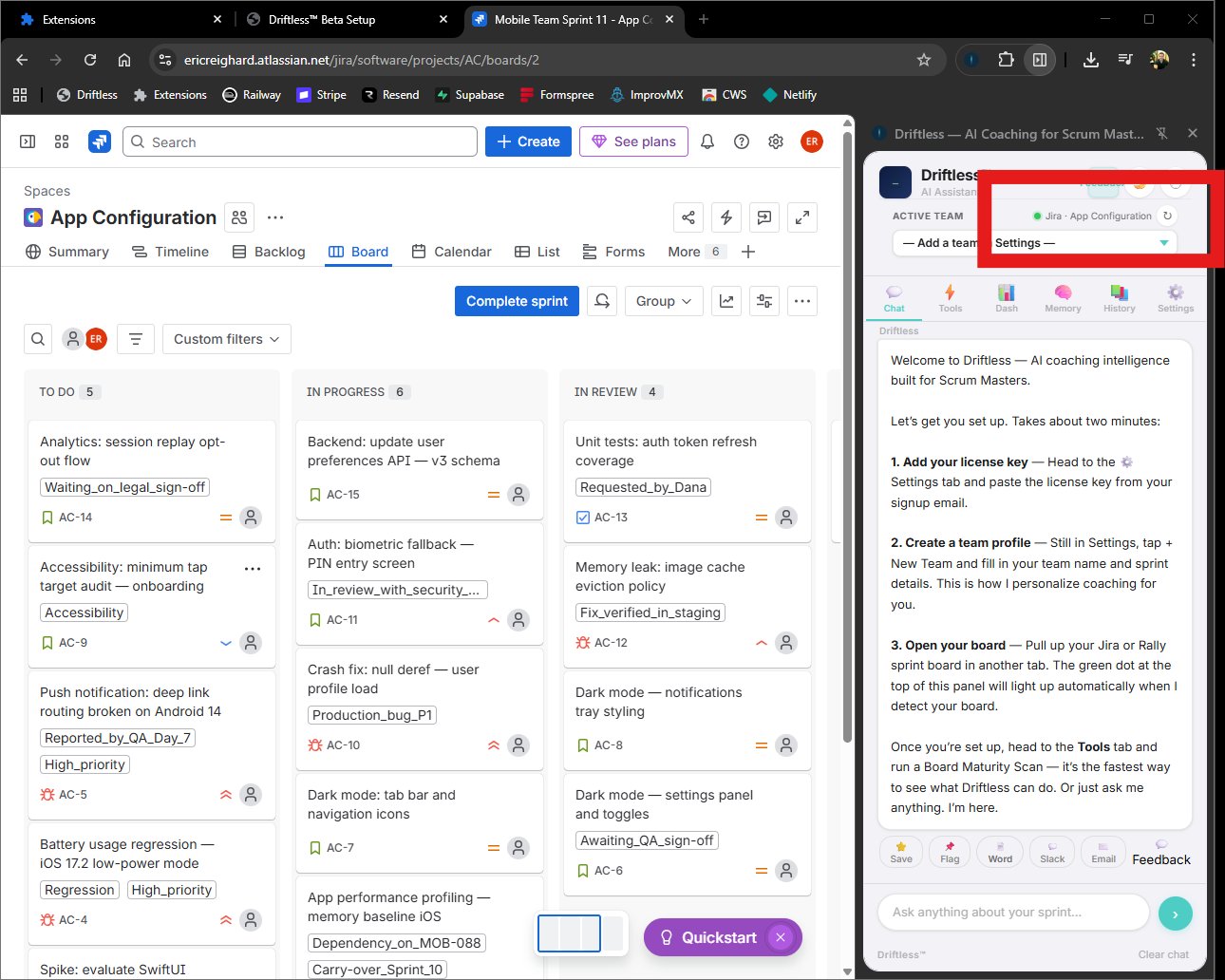Enter full screen board view
Viewport: 1225px width, 980px height.
[802, 217]
